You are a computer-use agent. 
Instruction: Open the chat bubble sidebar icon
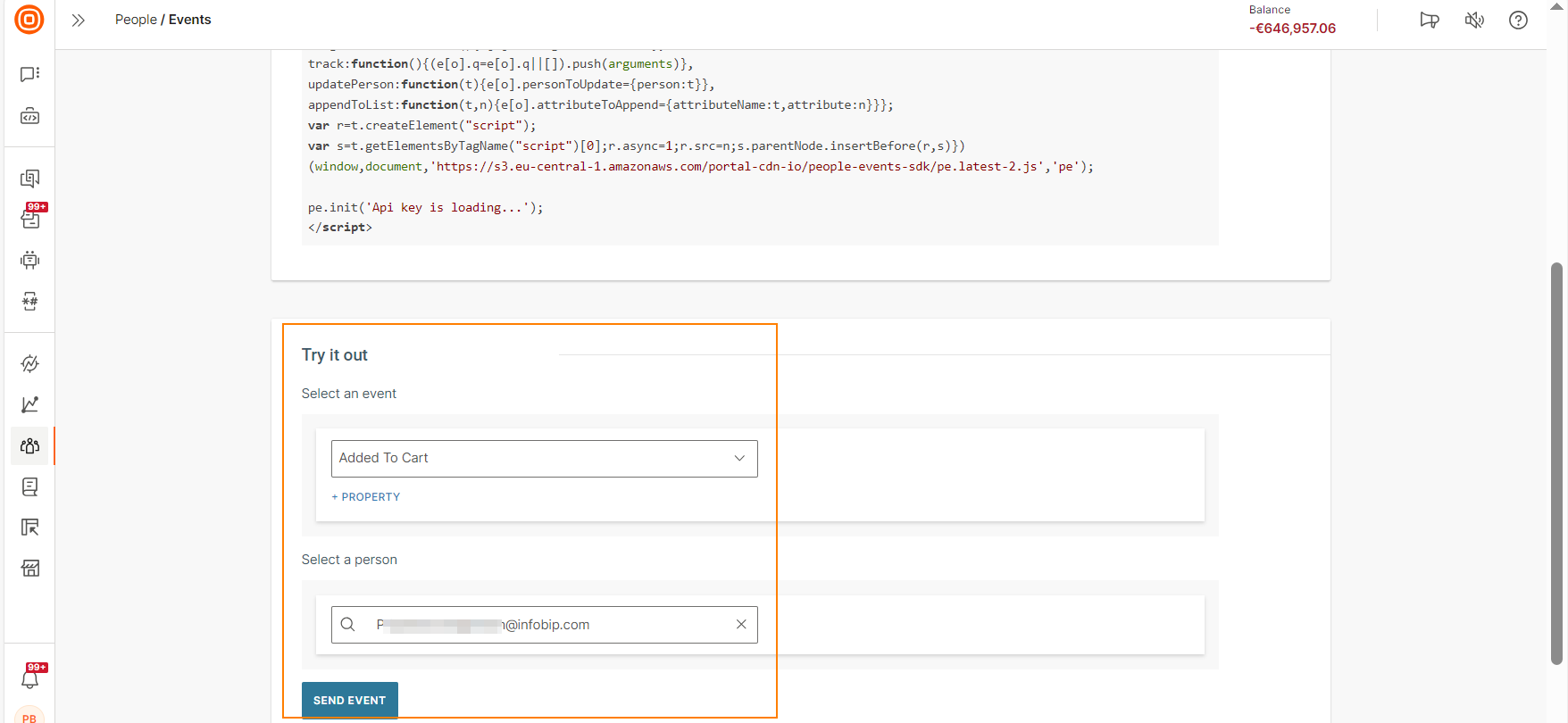click(29, 74)
